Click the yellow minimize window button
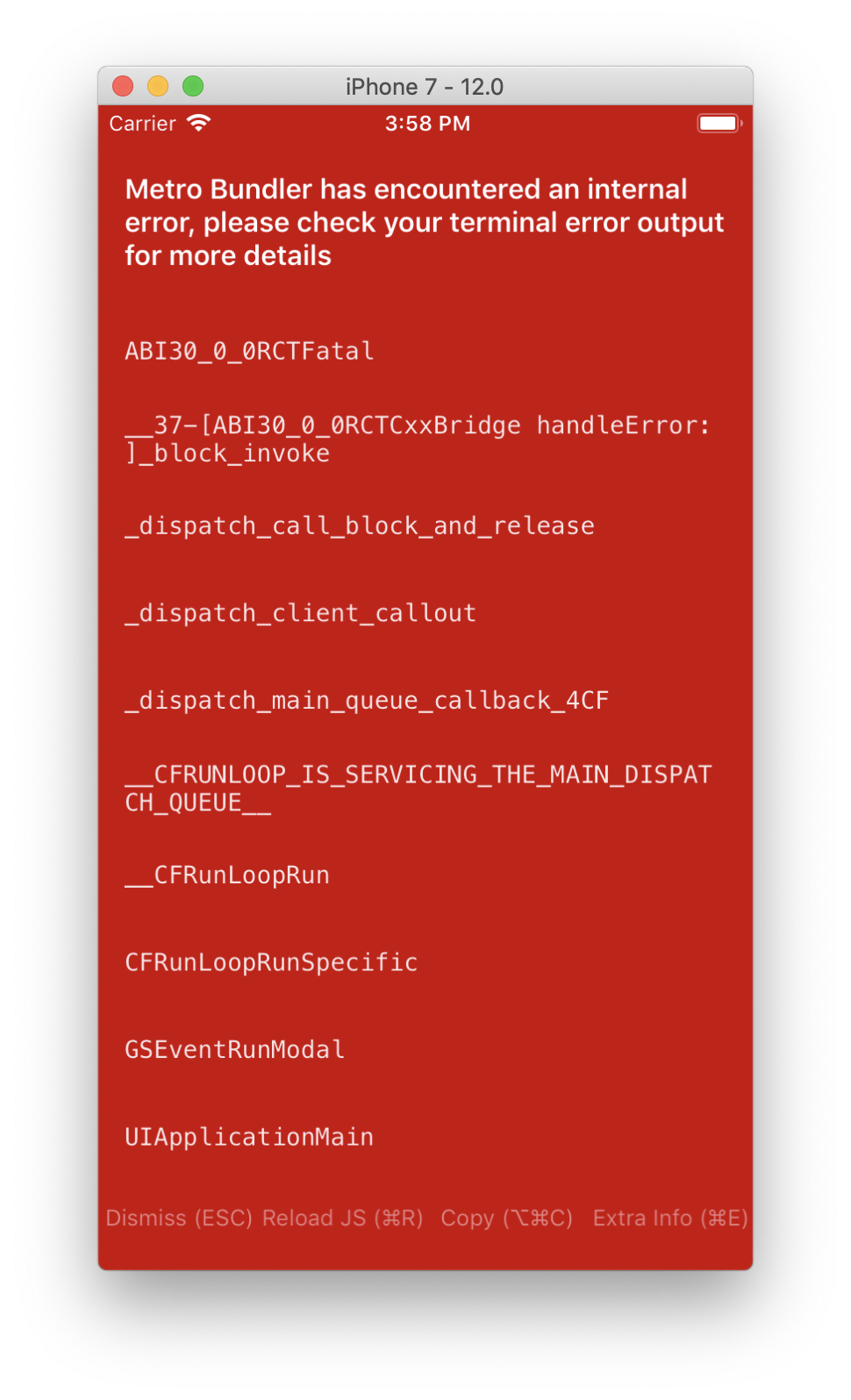The image size is (851, 1400). point(158,86)
